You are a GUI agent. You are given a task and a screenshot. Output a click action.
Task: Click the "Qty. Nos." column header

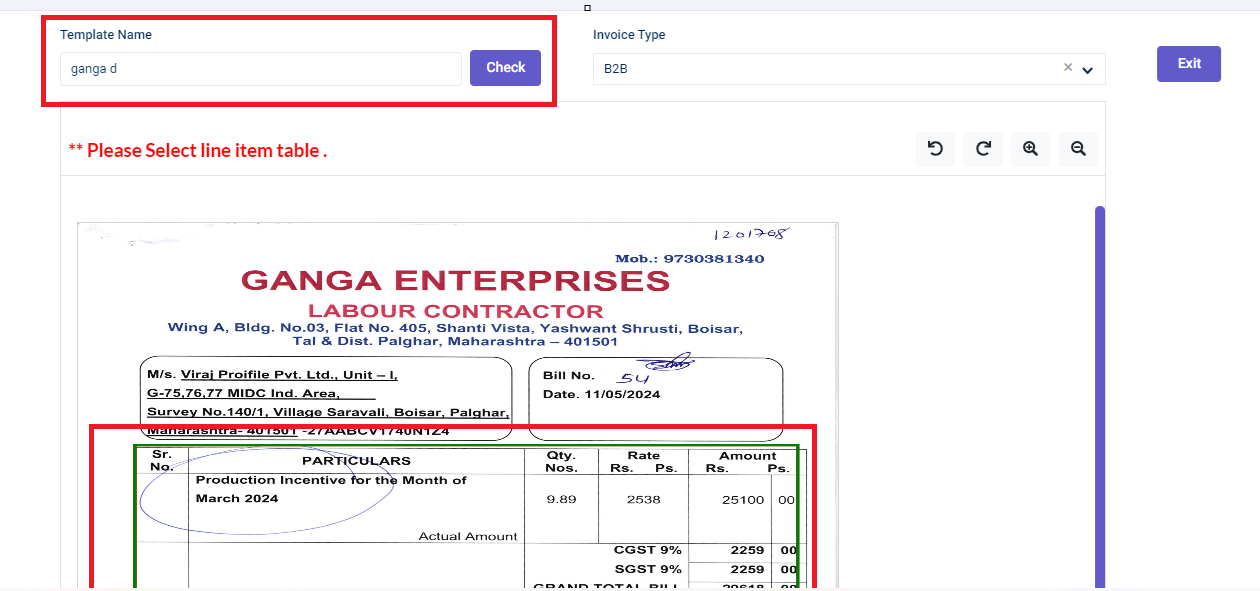tap(561, 461)
